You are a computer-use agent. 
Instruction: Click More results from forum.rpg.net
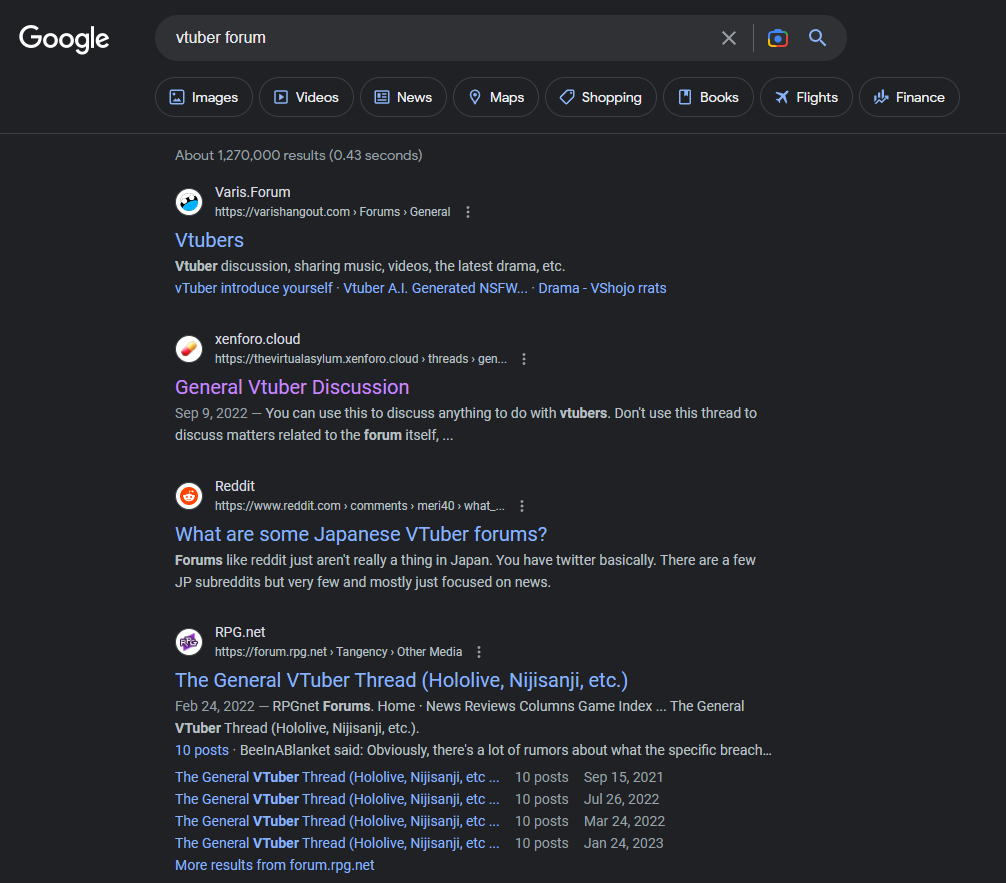click(275, 865)
